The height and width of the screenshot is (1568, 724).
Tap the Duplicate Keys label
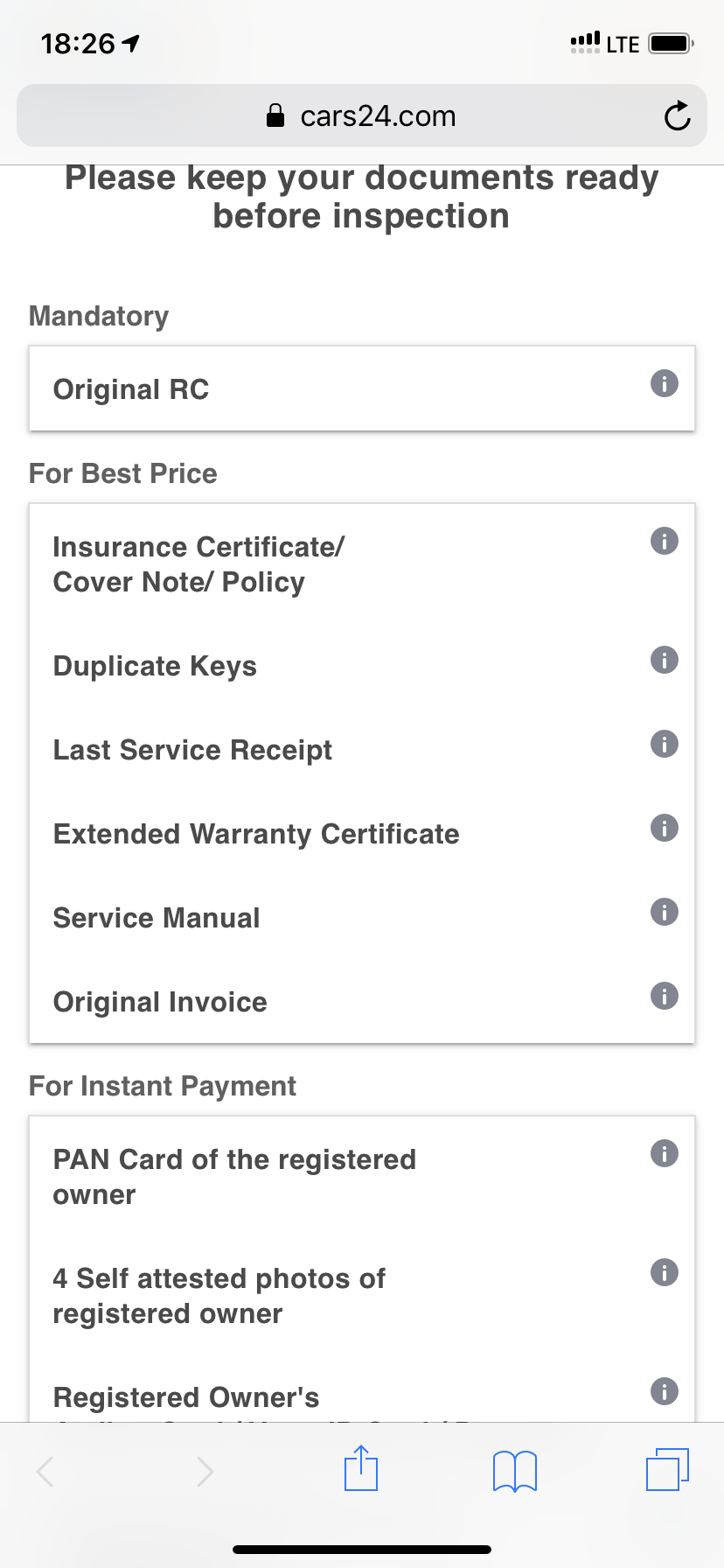[x=155, y=666]
